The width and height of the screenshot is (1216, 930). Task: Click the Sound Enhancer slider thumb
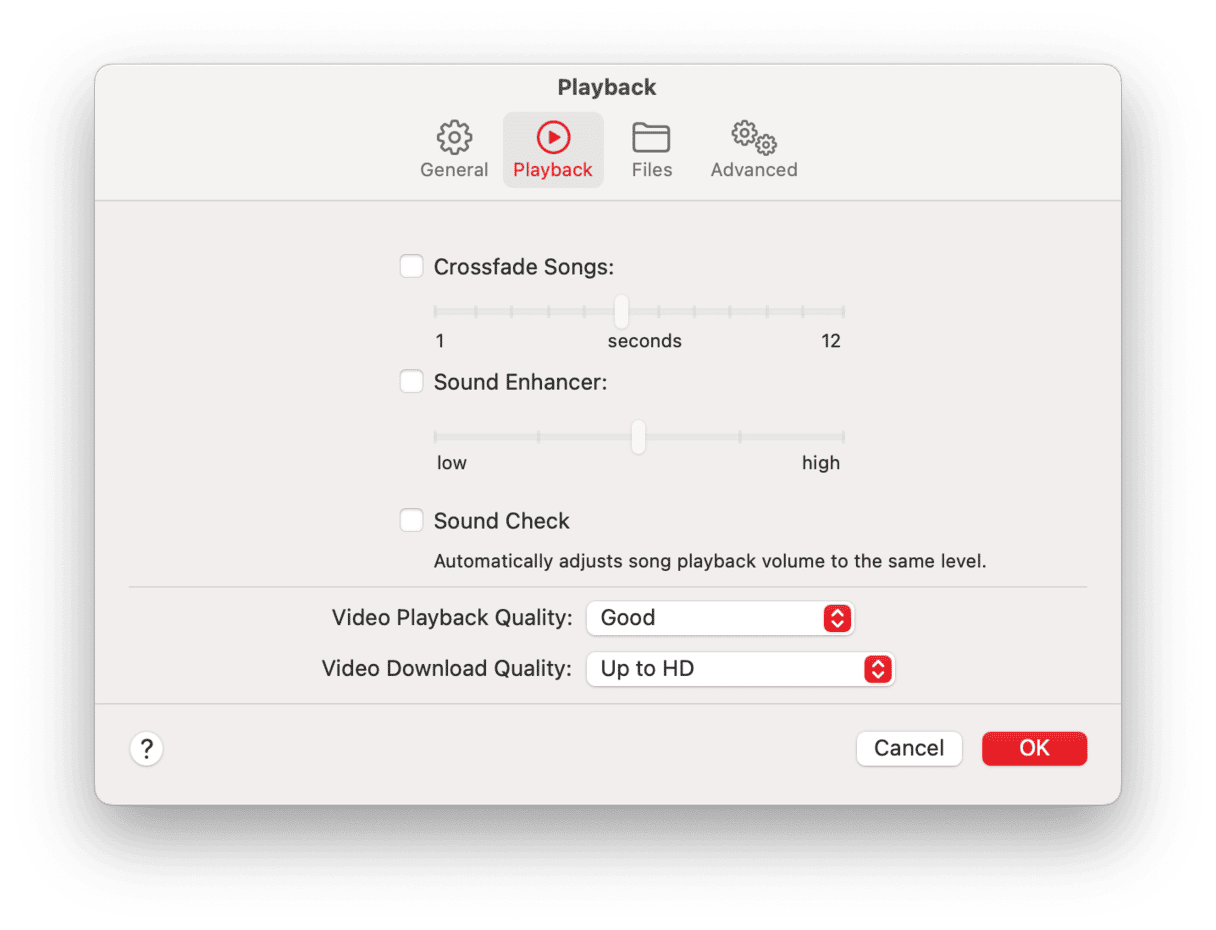coord(638,436)
